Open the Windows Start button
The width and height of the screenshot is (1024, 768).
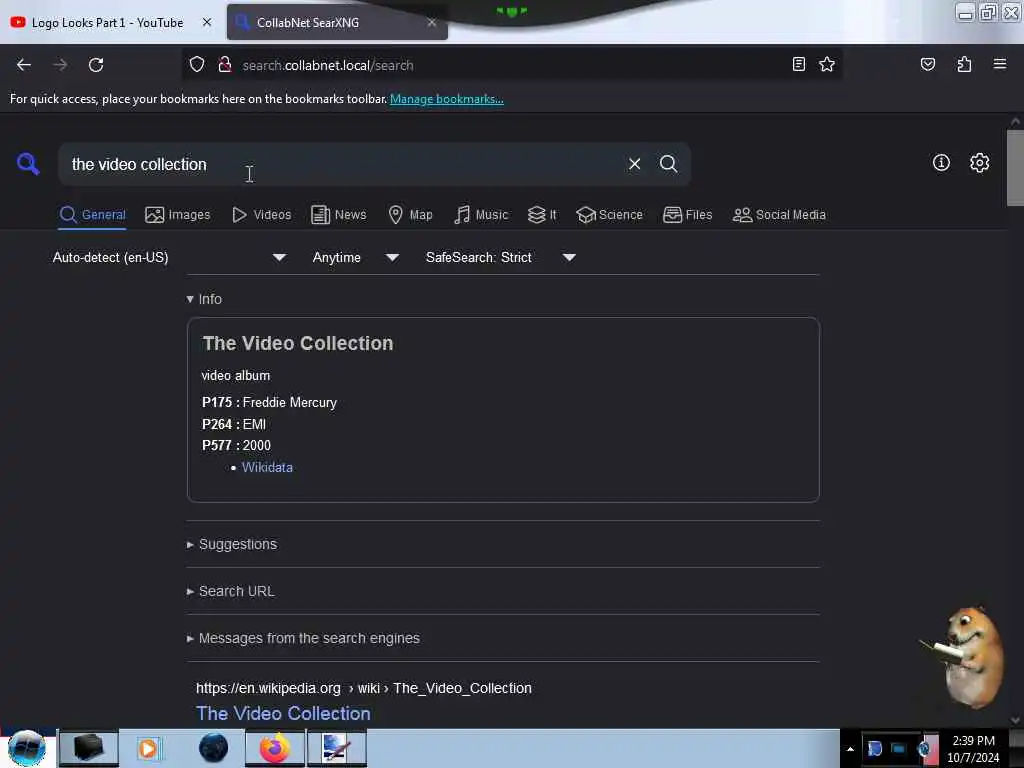pyautogui.click(x=27, y=748)
